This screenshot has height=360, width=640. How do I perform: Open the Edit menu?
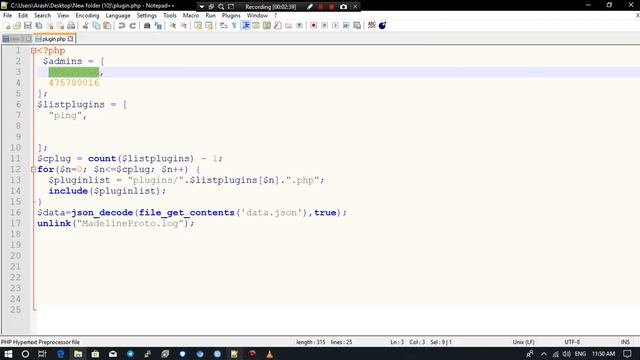(x=23, y=16)
